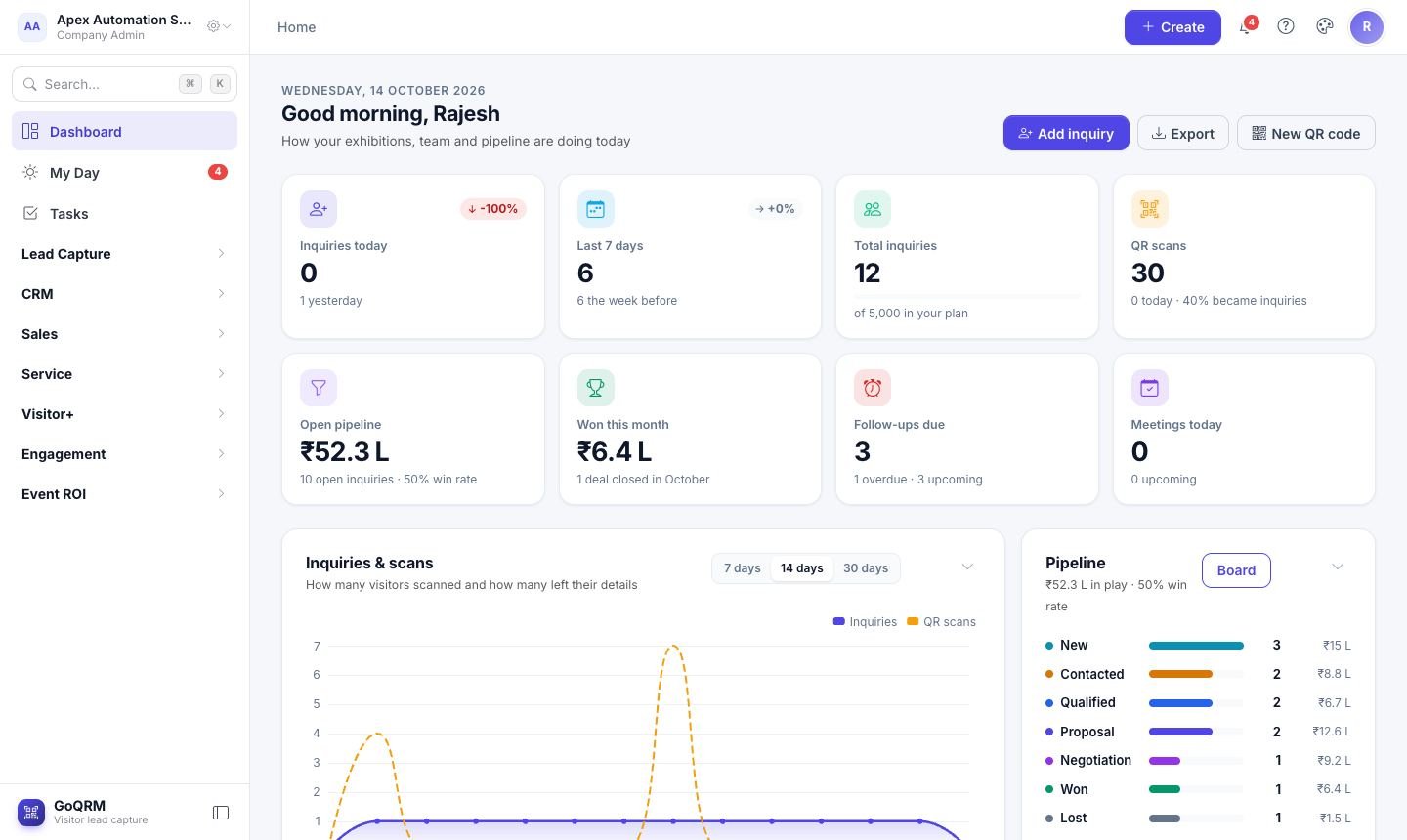This screenshot has width=1407, height=840.
Task: Click the Open pipeline funnel icon
Action: (x=319, y=388)
